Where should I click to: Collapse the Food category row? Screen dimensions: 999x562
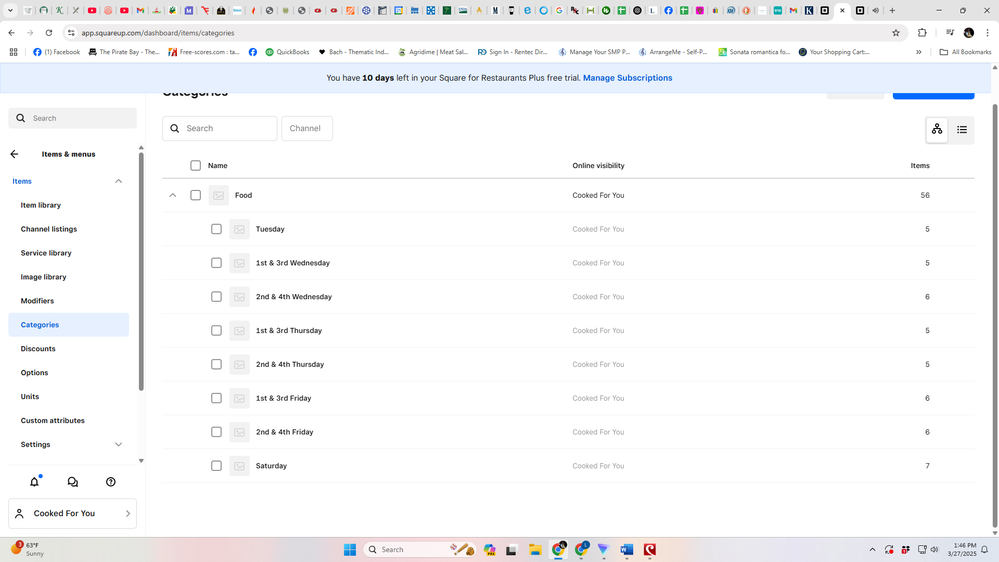172,196
